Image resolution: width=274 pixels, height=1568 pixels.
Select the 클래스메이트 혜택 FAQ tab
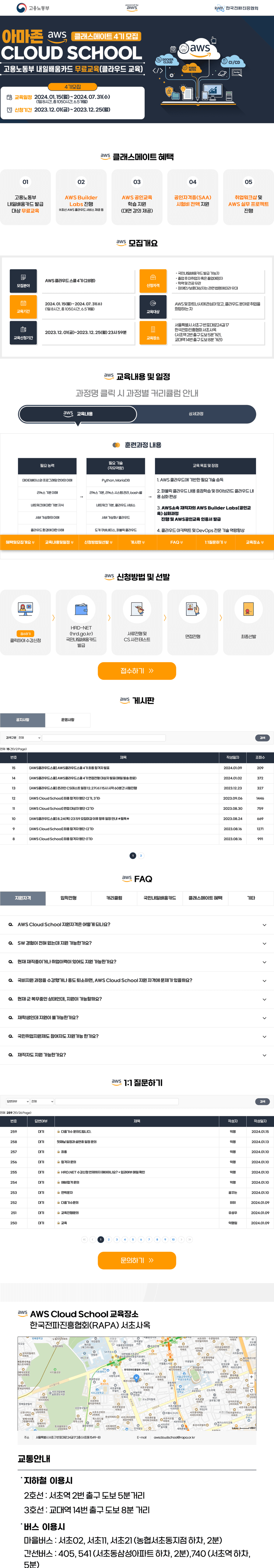[x=205, y=898]
